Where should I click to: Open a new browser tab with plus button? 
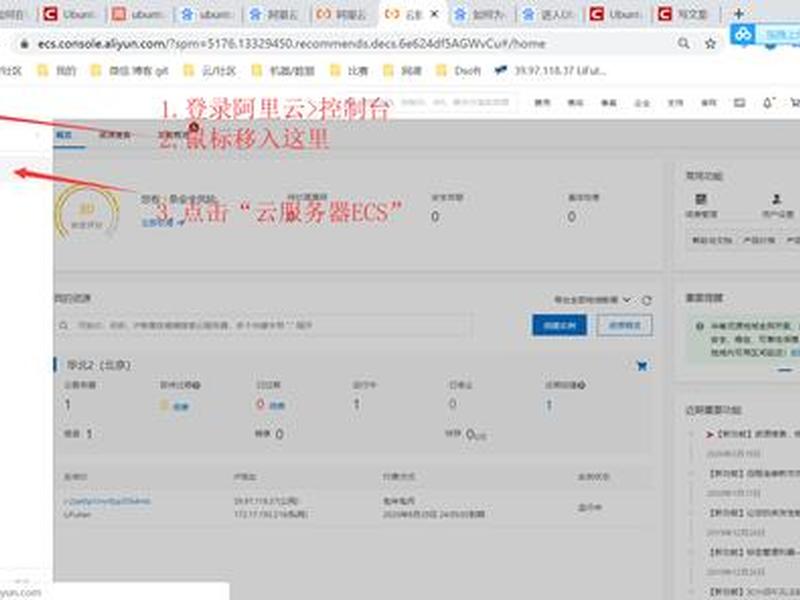pyautogui.click(x=739, y=14)
